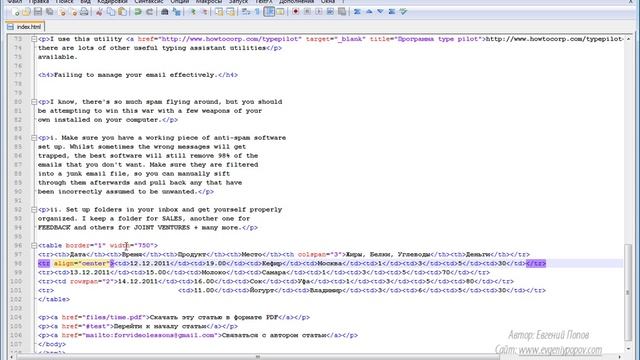Click the colspan="3" attribute on line 97

click(320, 255)
